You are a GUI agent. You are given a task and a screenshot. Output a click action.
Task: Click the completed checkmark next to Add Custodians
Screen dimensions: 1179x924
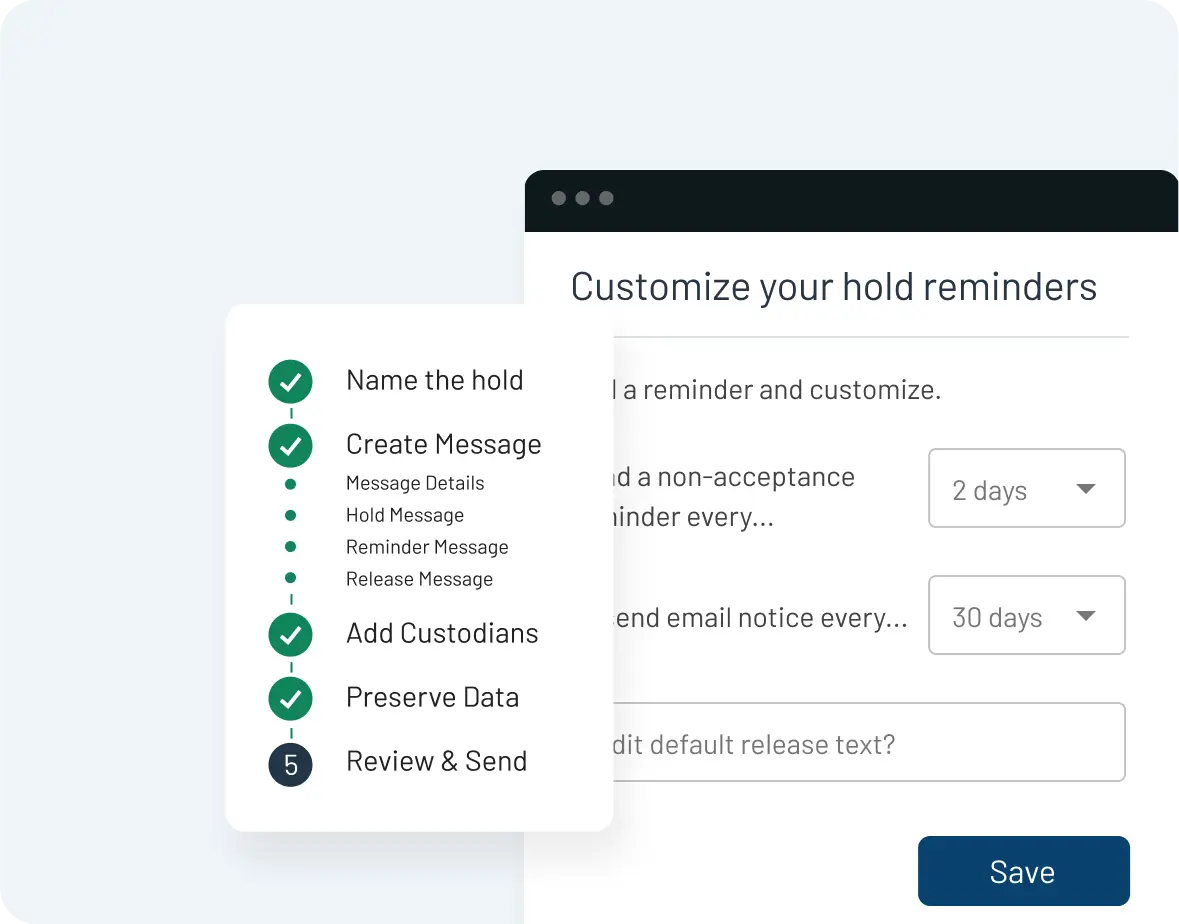point(290,634)
